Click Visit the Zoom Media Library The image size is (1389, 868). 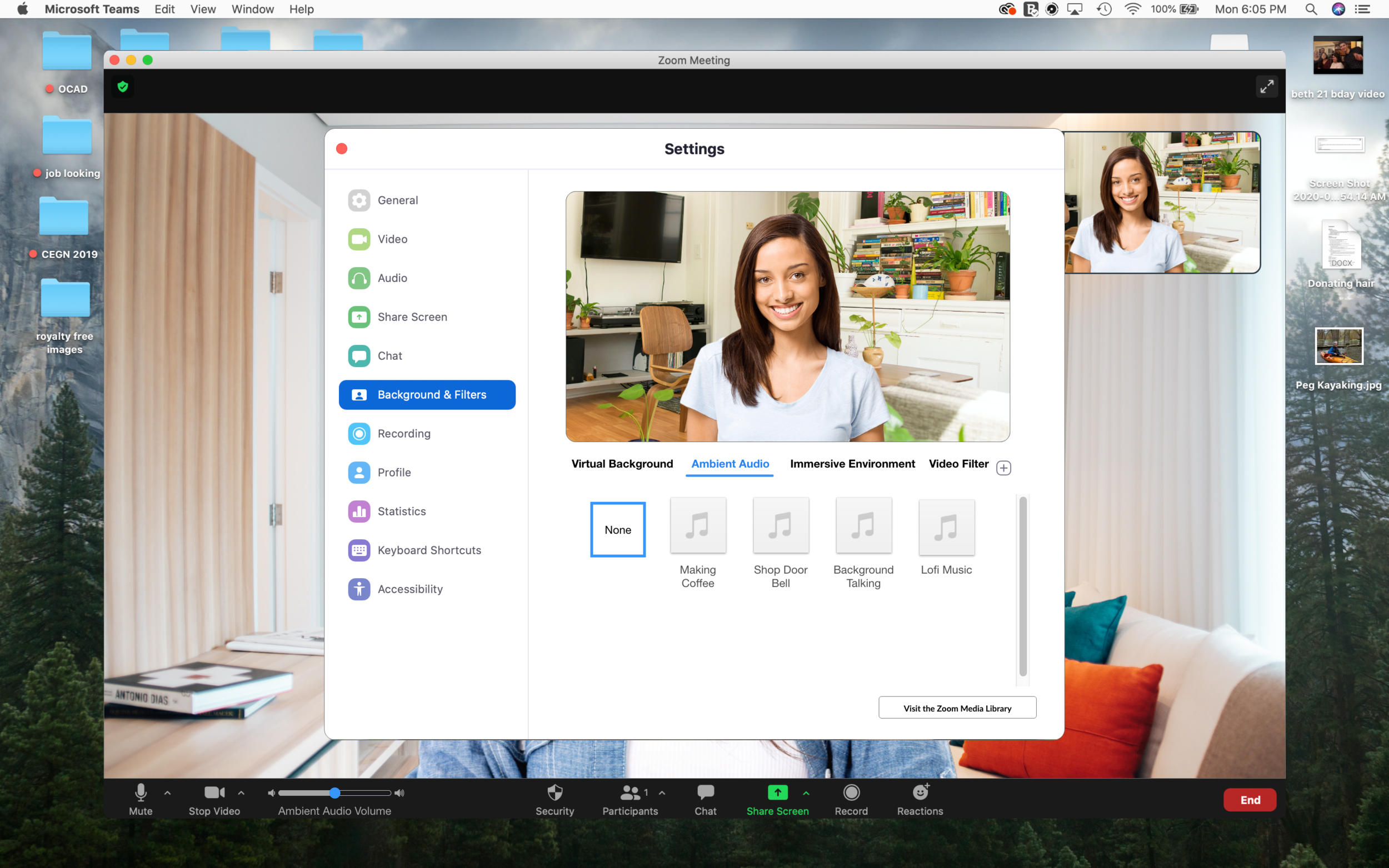[x=957, y=708]
